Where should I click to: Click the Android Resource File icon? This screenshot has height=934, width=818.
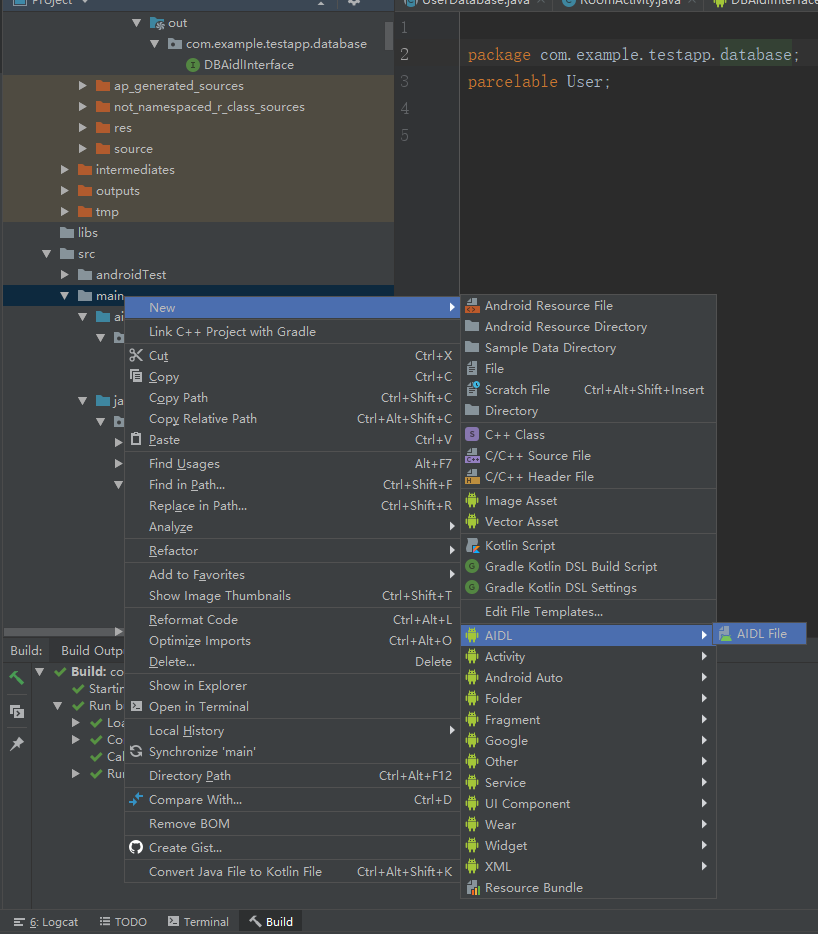[472, 306]
